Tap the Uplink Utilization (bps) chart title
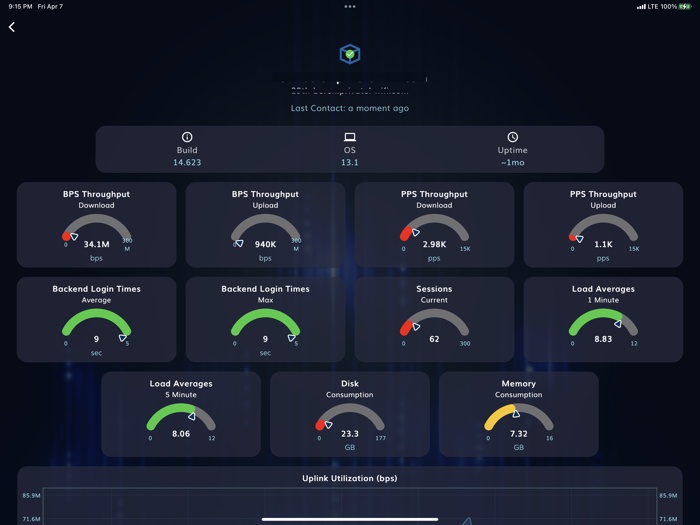700x525 pixels. click(350, 478)
